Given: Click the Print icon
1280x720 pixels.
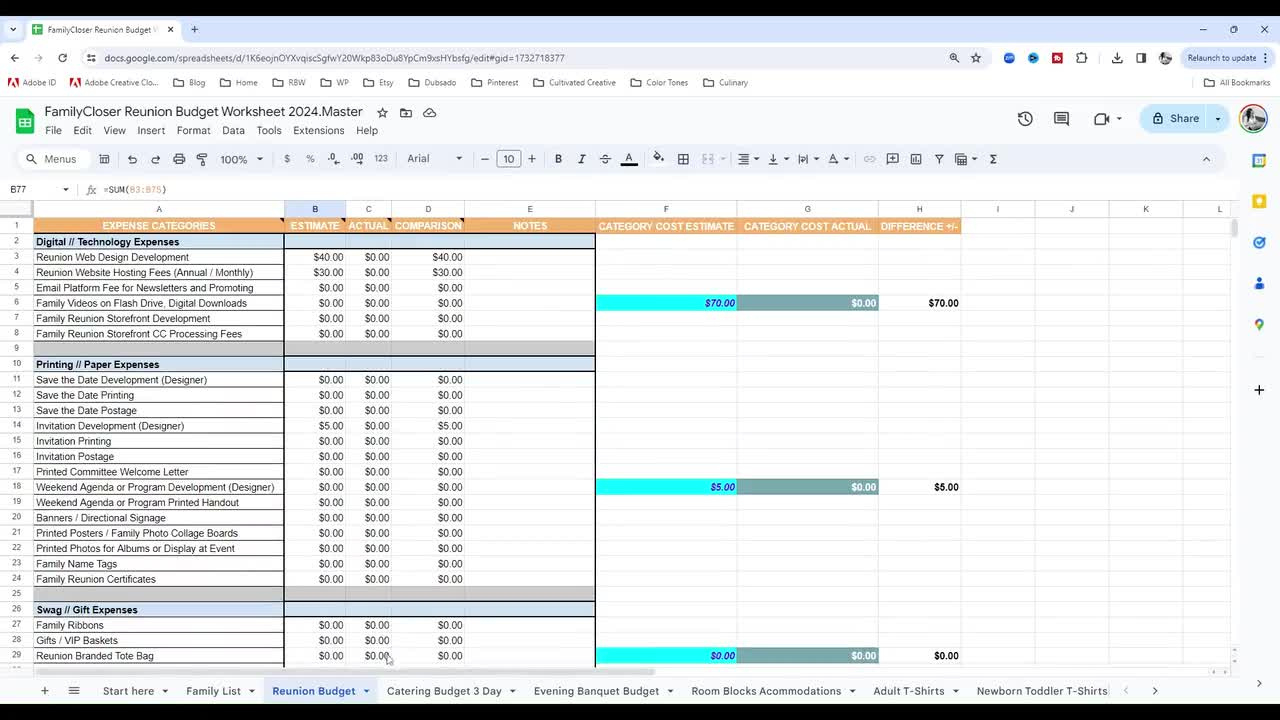Looking at the screenshot, I should point(179,158).
